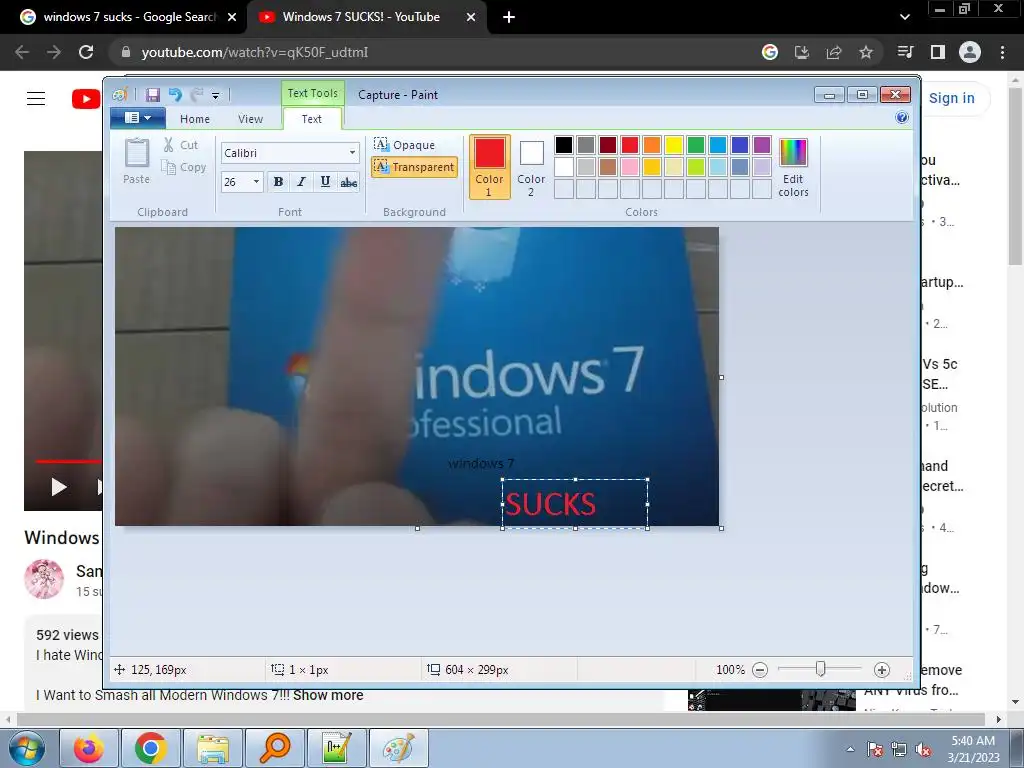Click Show more in video description
The width and height of the screenshot is (1024, 768).
tap(328, 696)
